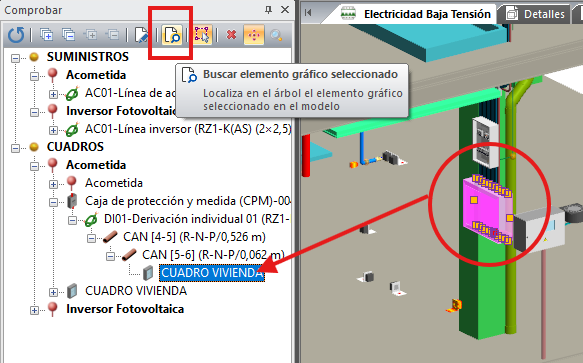Click the tab scroll-to-first arrow button
Viewport: 583px width, 363px height.
308,13
